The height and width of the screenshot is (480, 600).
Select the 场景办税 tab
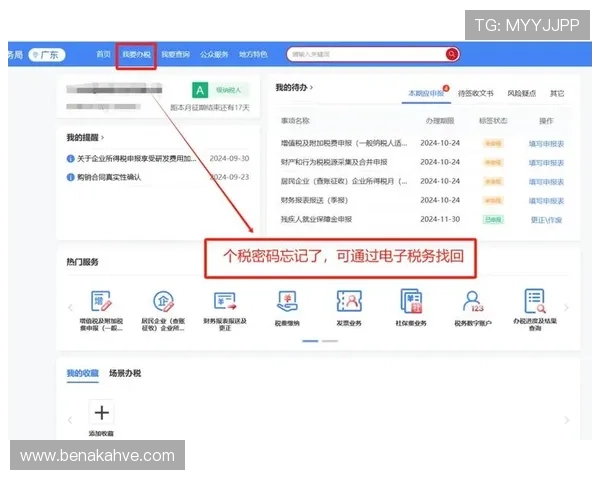coord(125,373)
